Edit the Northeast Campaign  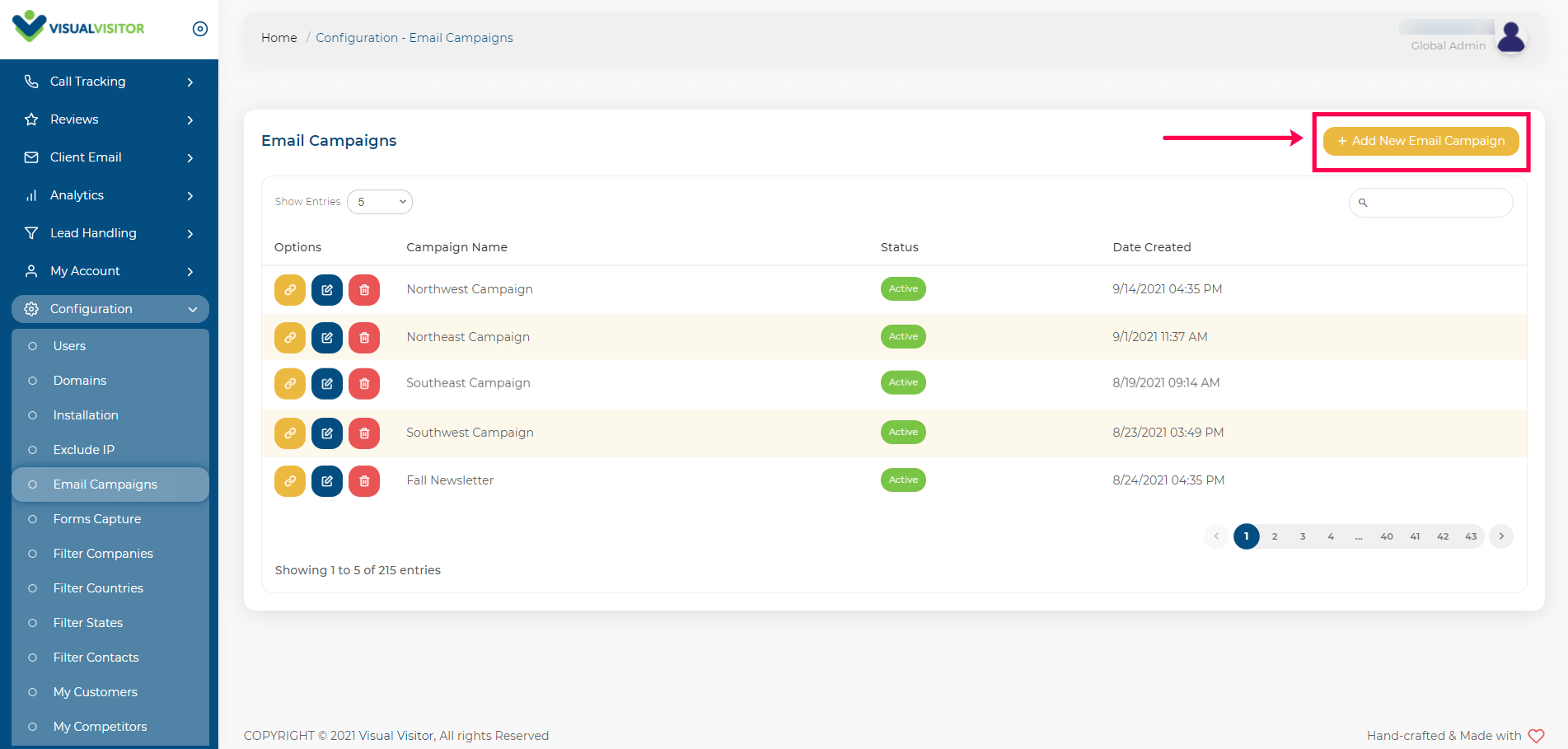pyautogui.click(x=327, y=338)
